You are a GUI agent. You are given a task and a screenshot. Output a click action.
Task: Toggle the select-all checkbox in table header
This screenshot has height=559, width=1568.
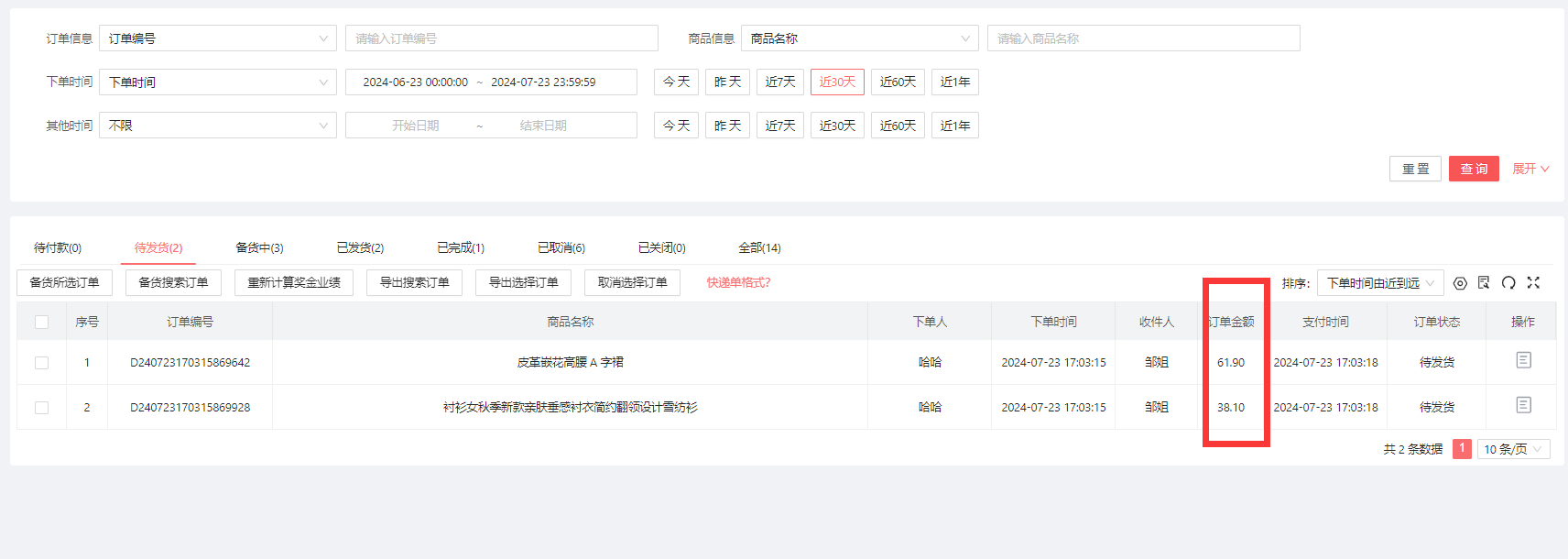(41, 322)
